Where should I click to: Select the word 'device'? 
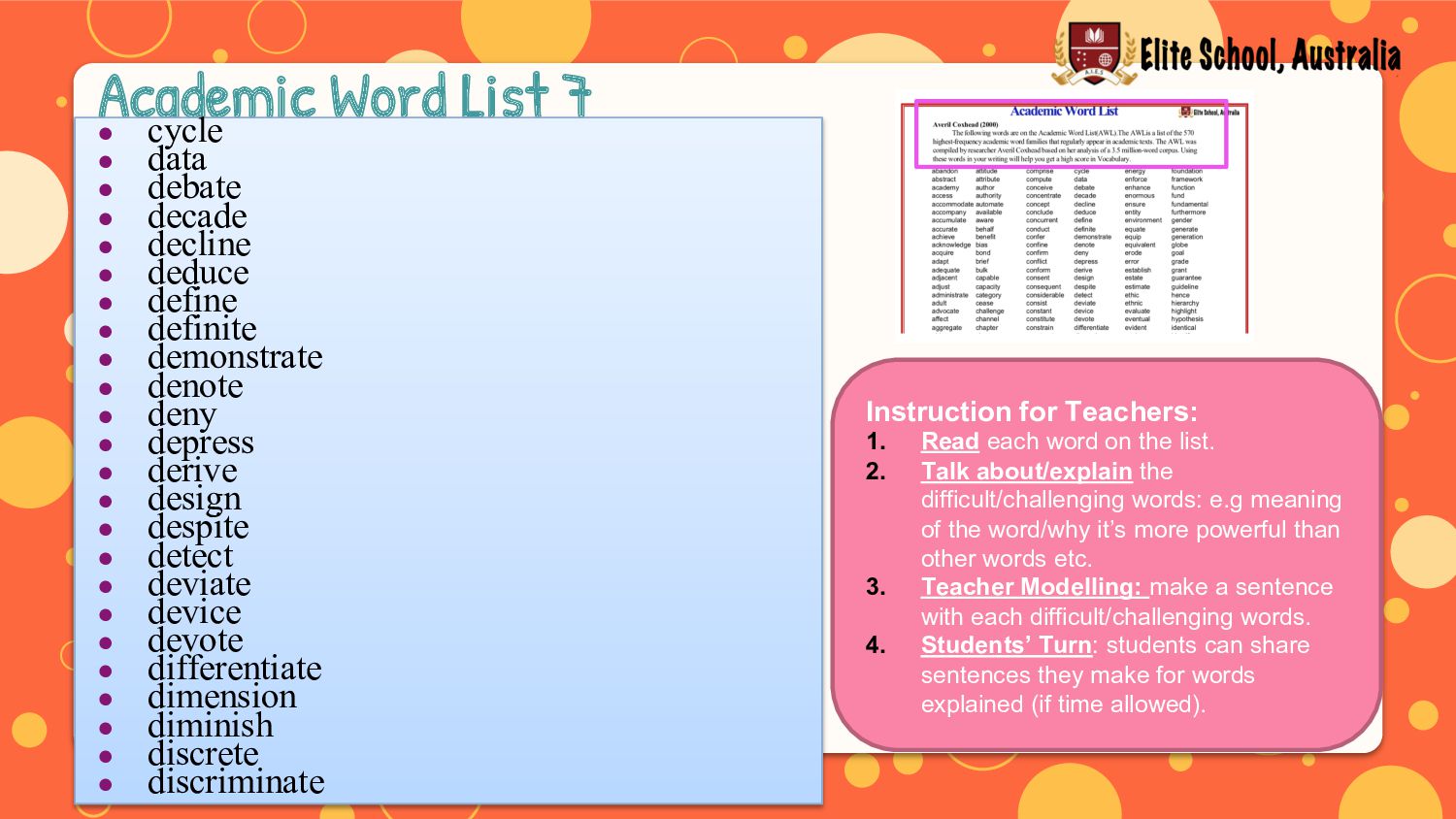[x=194, y=612]
